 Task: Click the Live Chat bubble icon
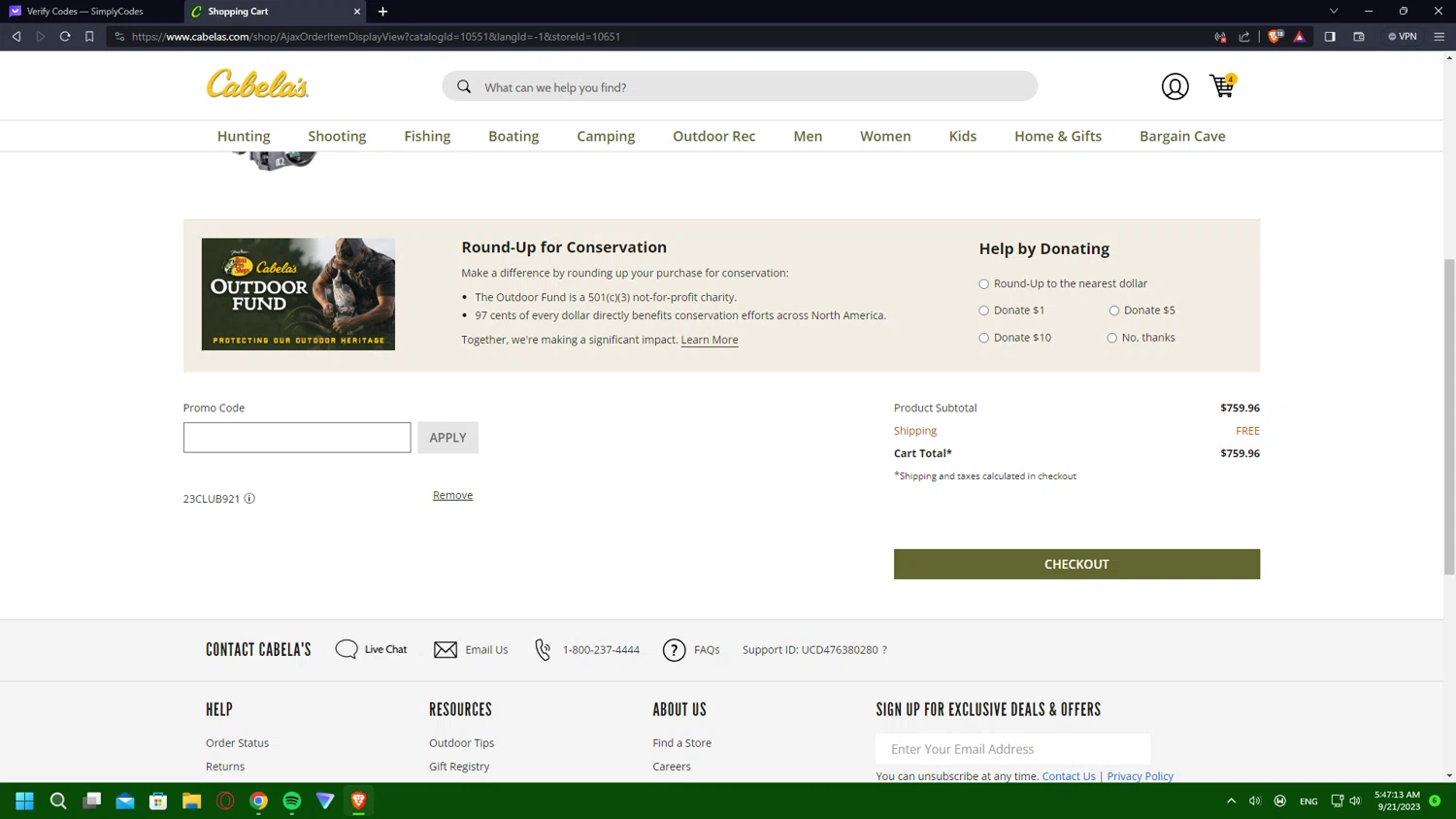(347, 649)
